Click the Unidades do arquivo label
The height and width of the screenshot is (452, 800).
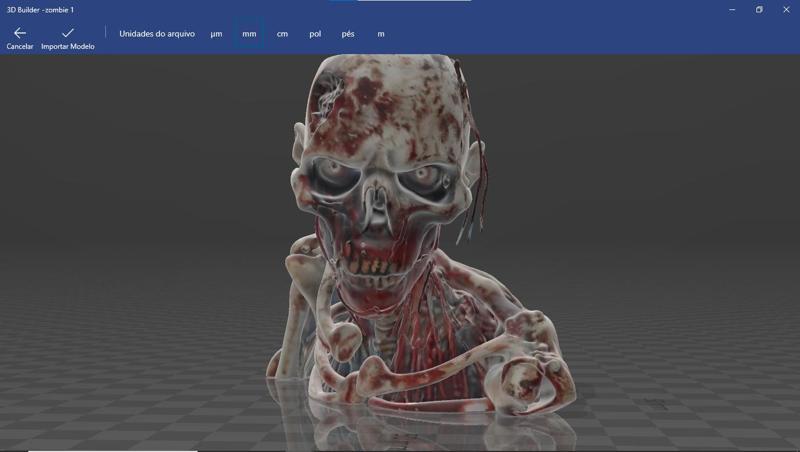point(157,34)
